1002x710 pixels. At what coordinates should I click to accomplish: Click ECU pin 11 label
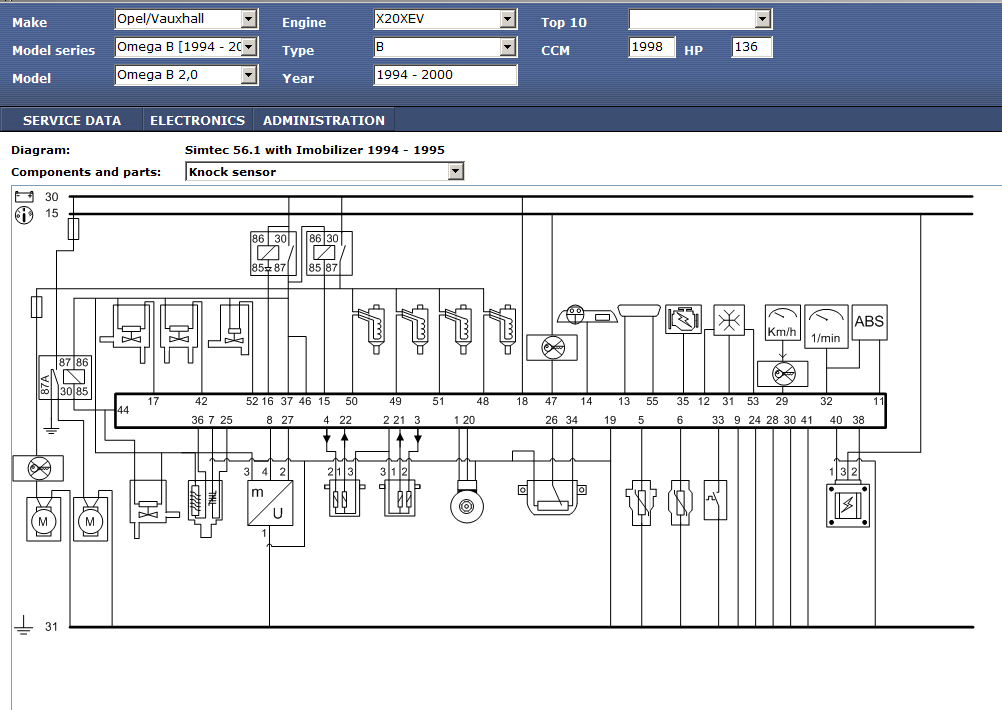pyautogui.click(x=878, y=401)
